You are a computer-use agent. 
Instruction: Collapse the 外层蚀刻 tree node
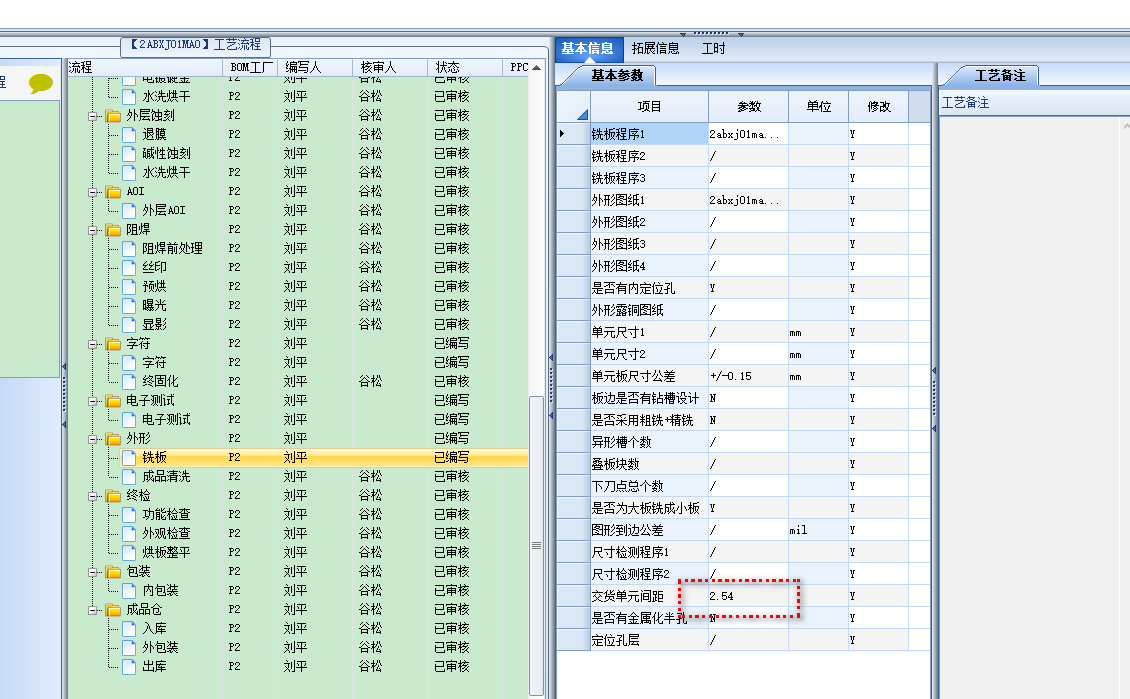93,116
